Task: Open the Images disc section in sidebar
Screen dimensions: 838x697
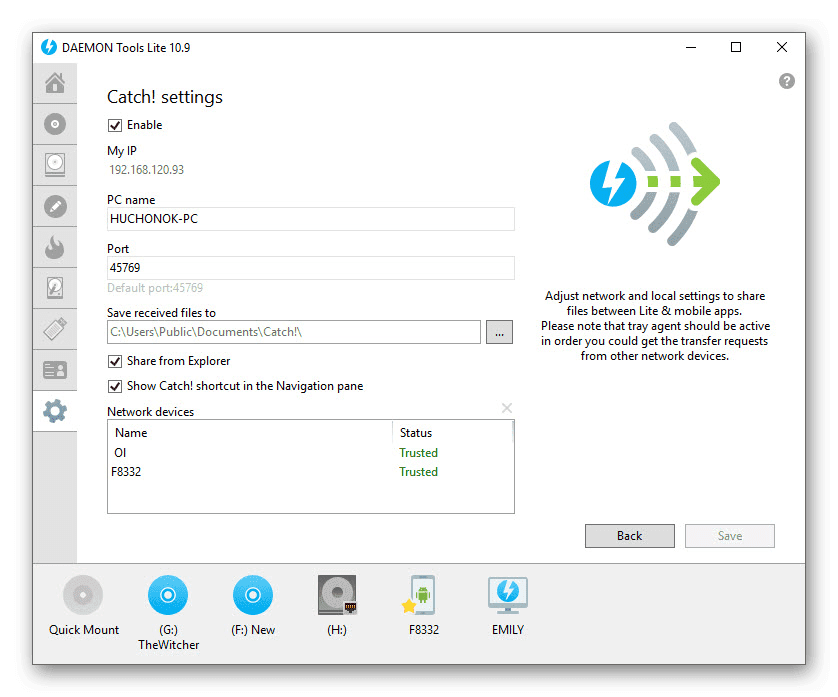Action: click(55, 124)
